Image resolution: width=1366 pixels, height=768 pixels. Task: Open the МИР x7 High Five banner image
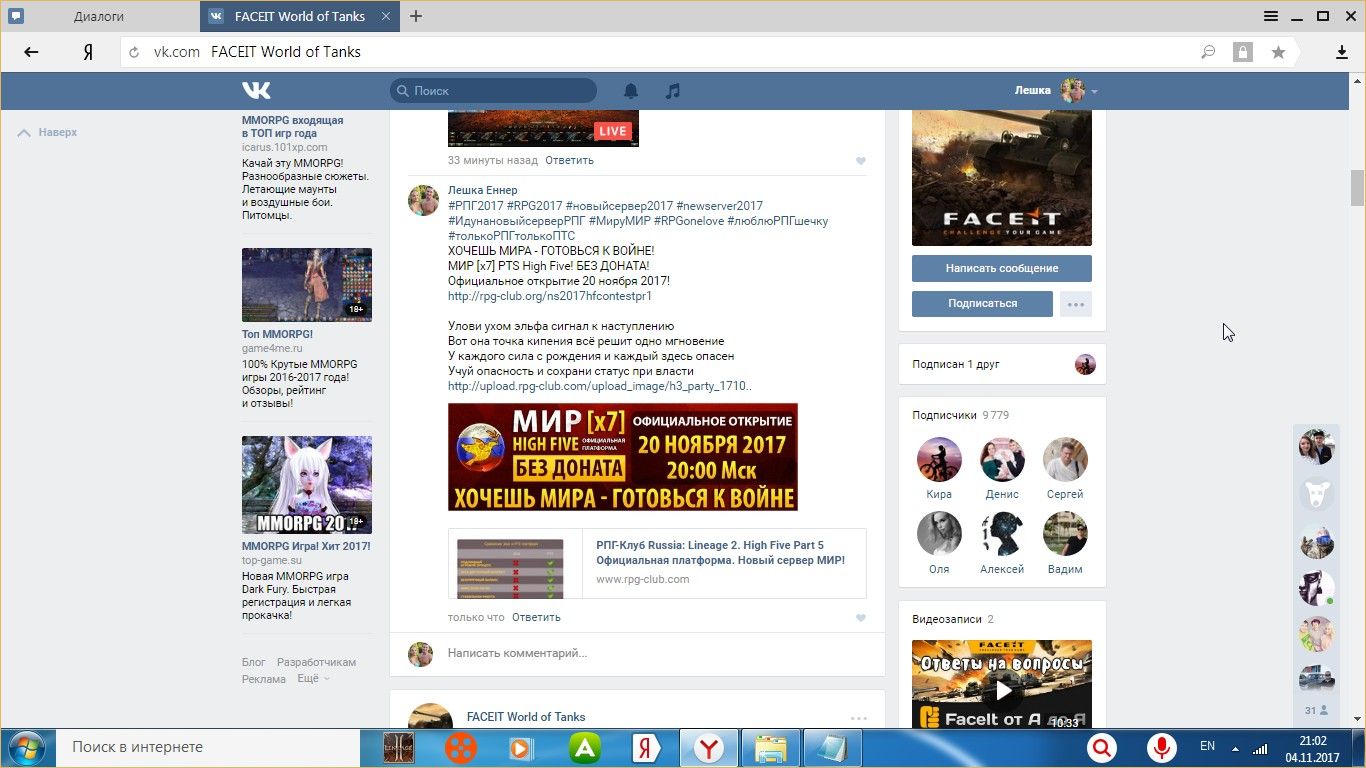[x=623, y=457]
